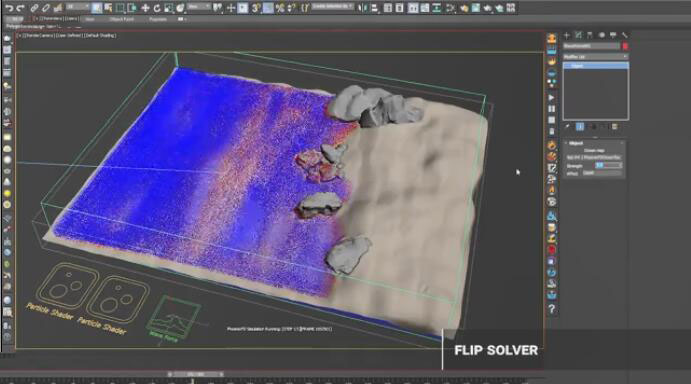Image resolution: width=691 pixels, height=384 pixels.
Task: Click the Undo arrow in the main toolbar
Action: point(9,8)
